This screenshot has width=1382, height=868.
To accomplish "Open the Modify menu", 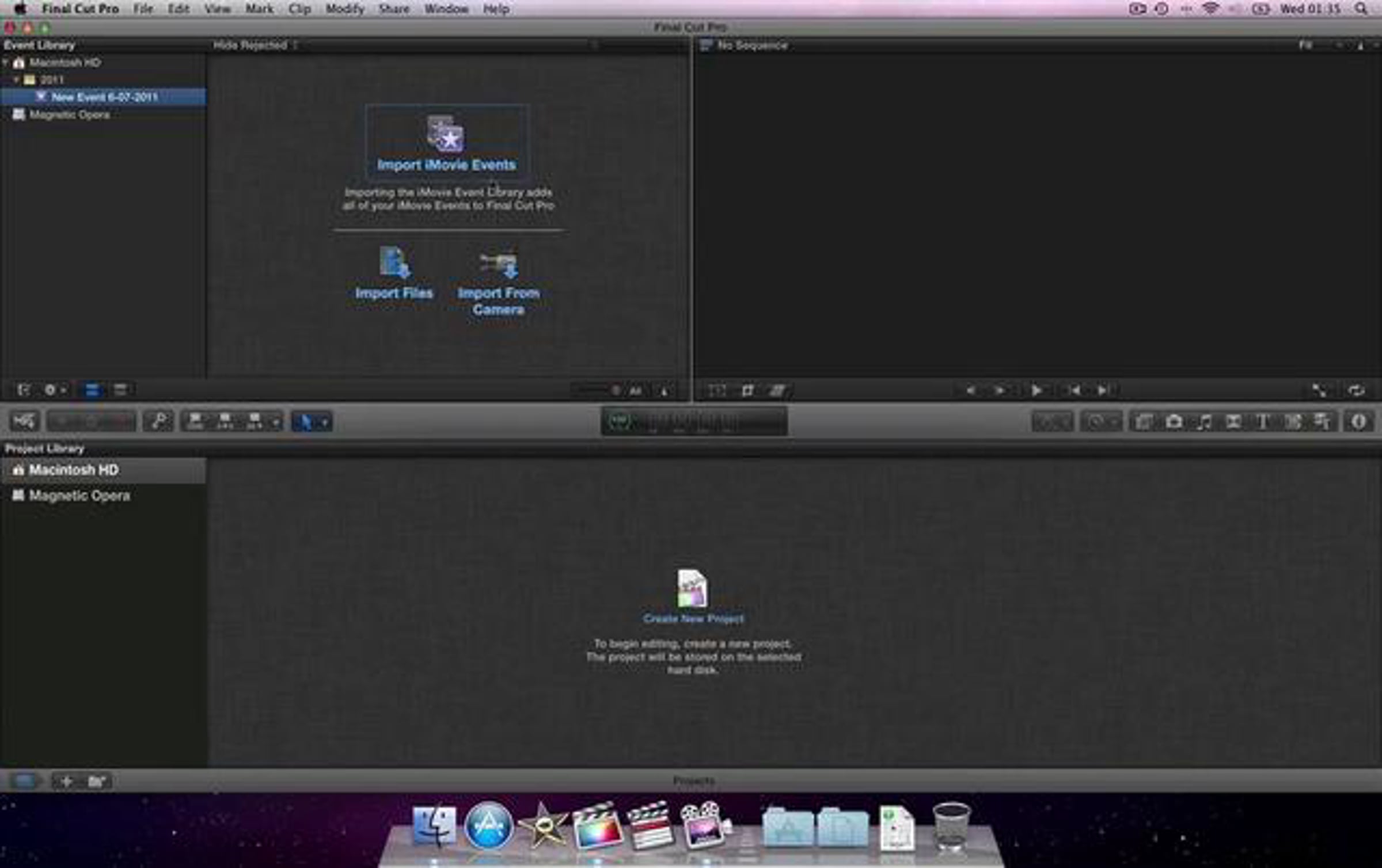I will [x=345, y=9].
